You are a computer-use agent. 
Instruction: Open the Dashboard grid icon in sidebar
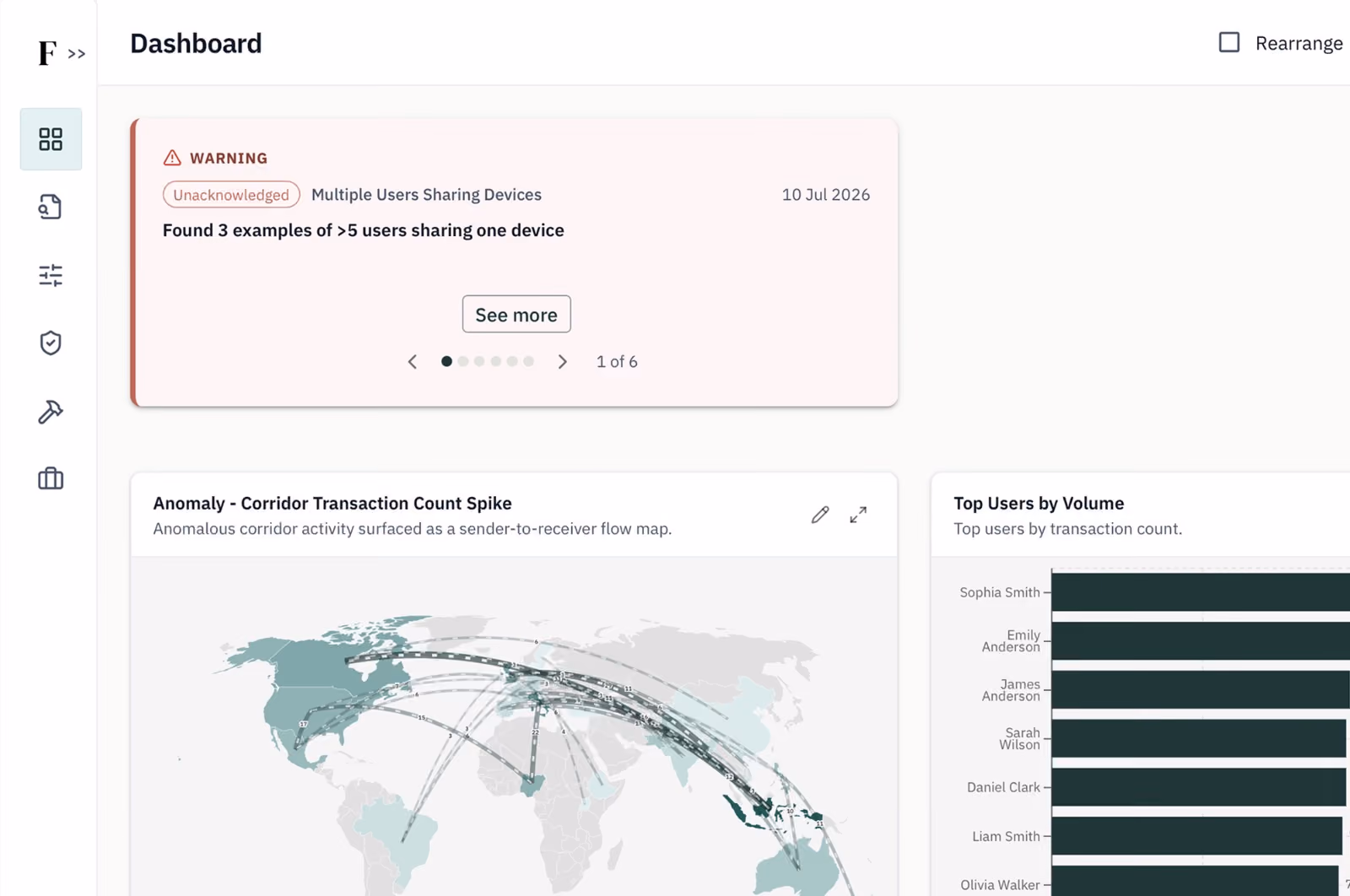(x=51, y=139)
